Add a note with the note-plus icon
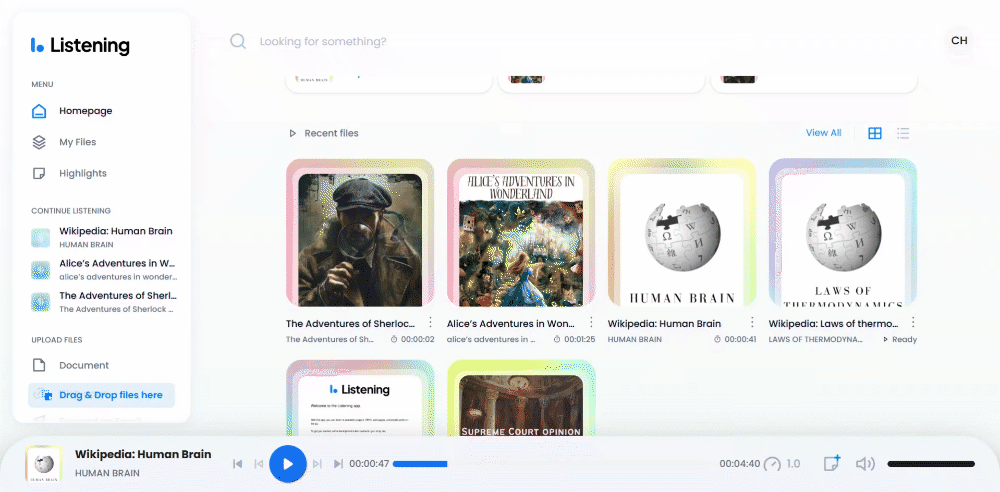 pos(832,463)
